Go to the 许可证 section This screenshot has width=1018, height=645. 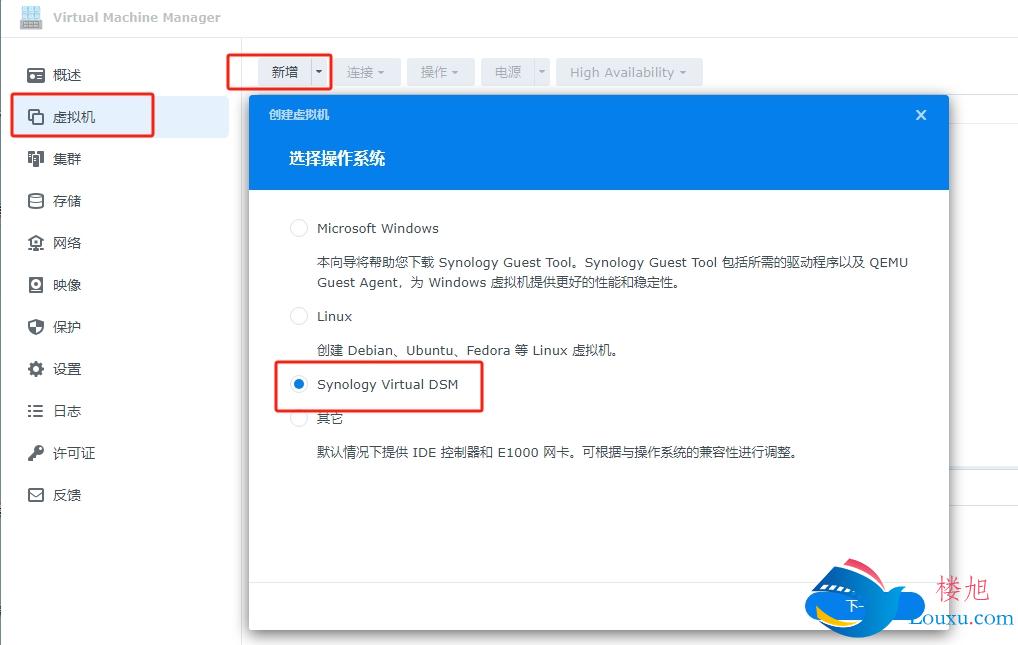121,453
